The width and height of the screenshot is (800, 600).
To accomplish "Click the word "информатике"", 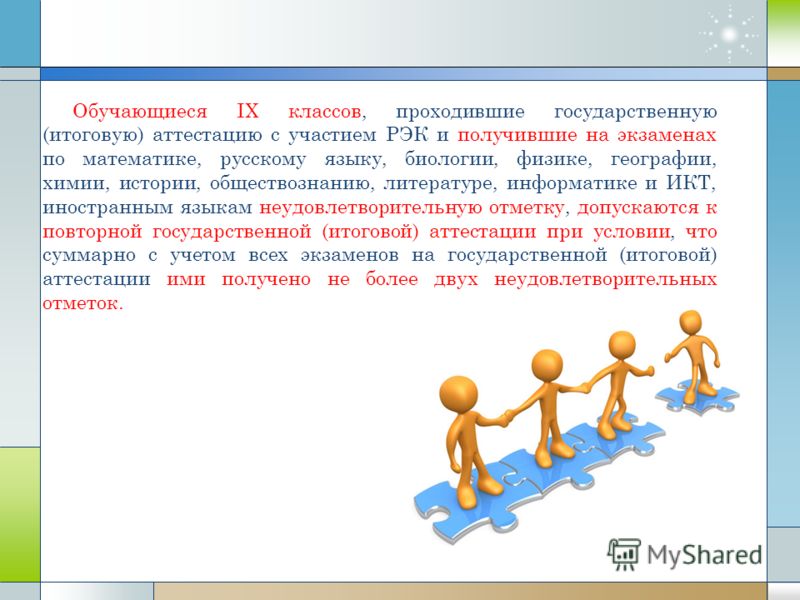I will [571, 184].
